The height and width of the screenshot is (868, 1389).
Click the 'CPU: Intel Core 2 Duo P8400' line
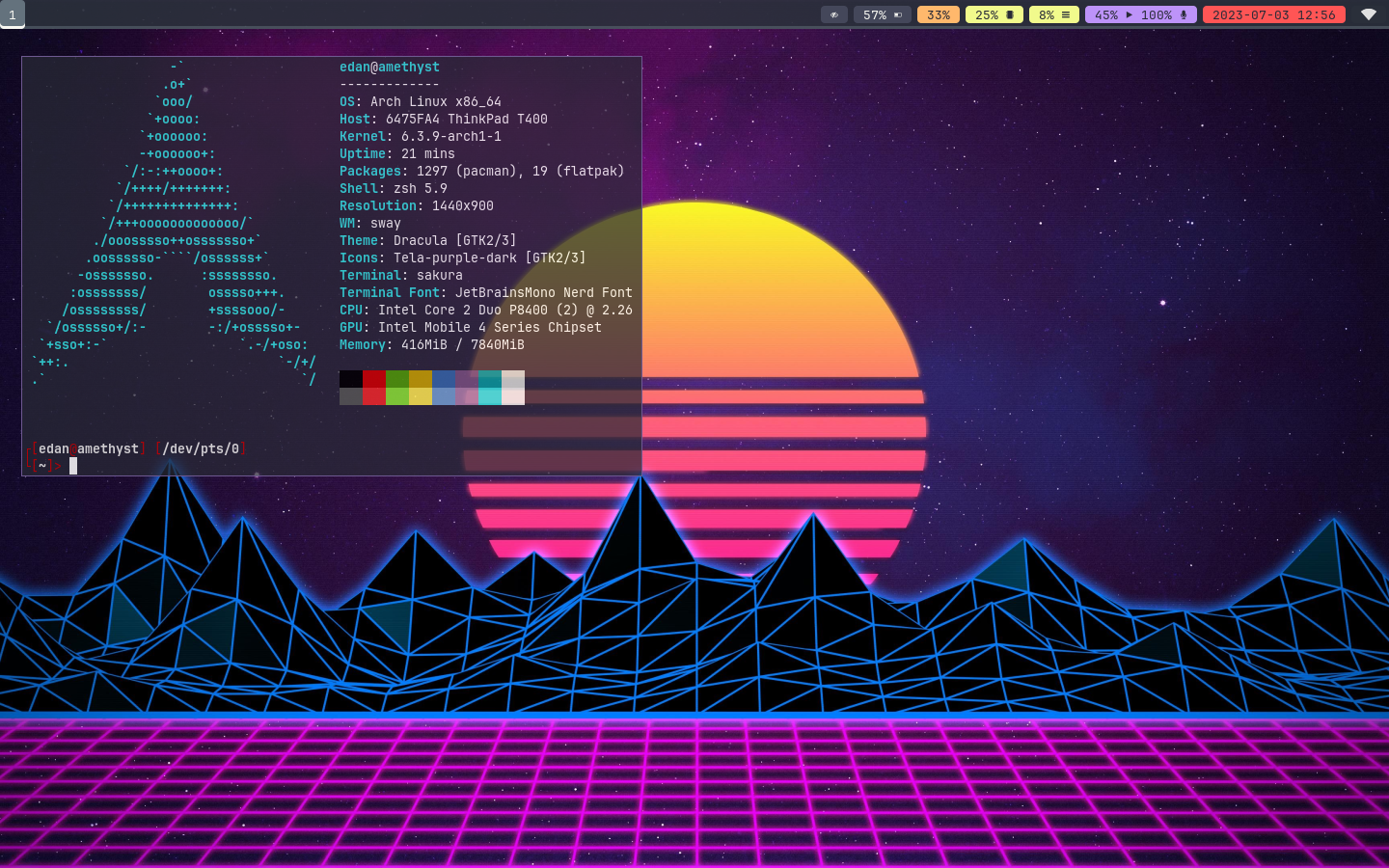click(x=486, y=310)
